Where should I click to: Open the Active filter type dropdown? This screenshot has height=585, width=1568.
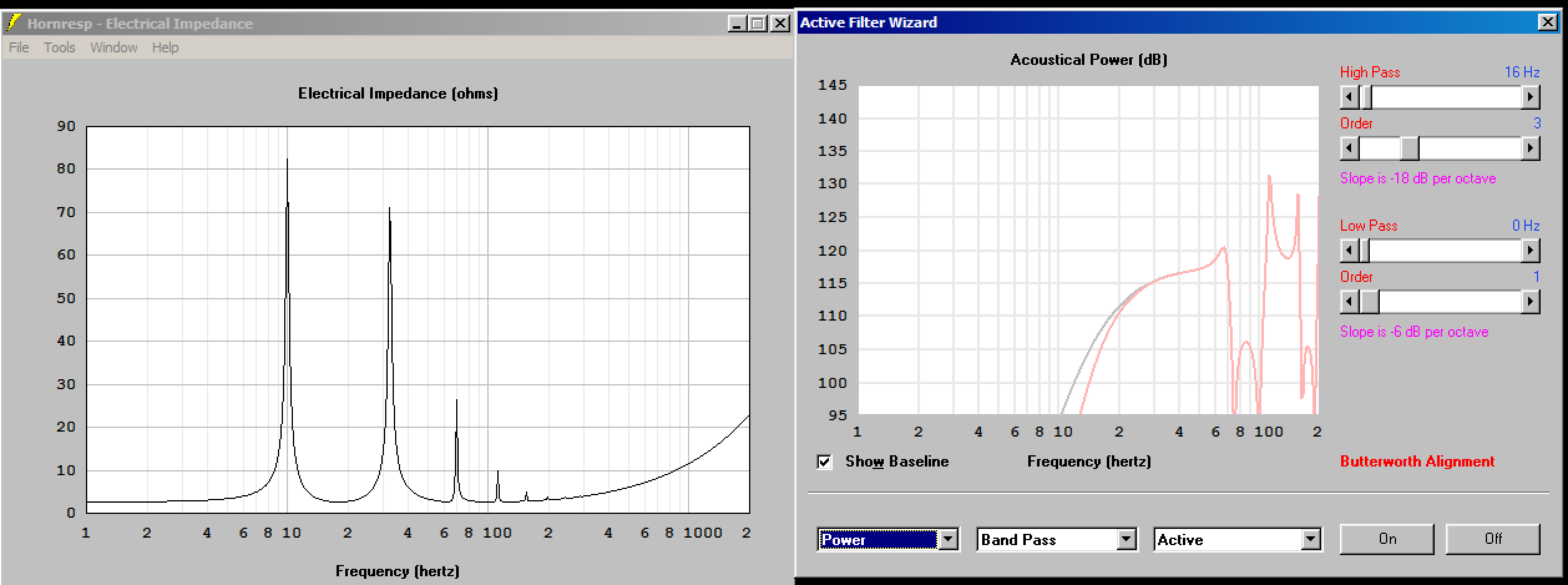tap(1311, 539)
